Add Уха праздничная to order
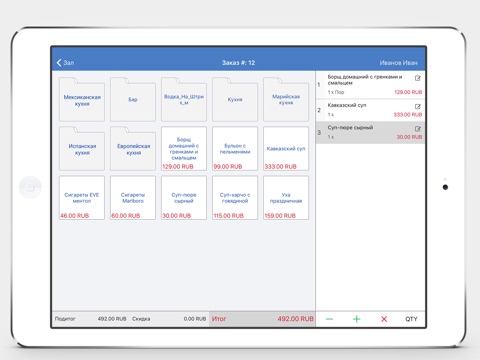 (x=286, y=198)
